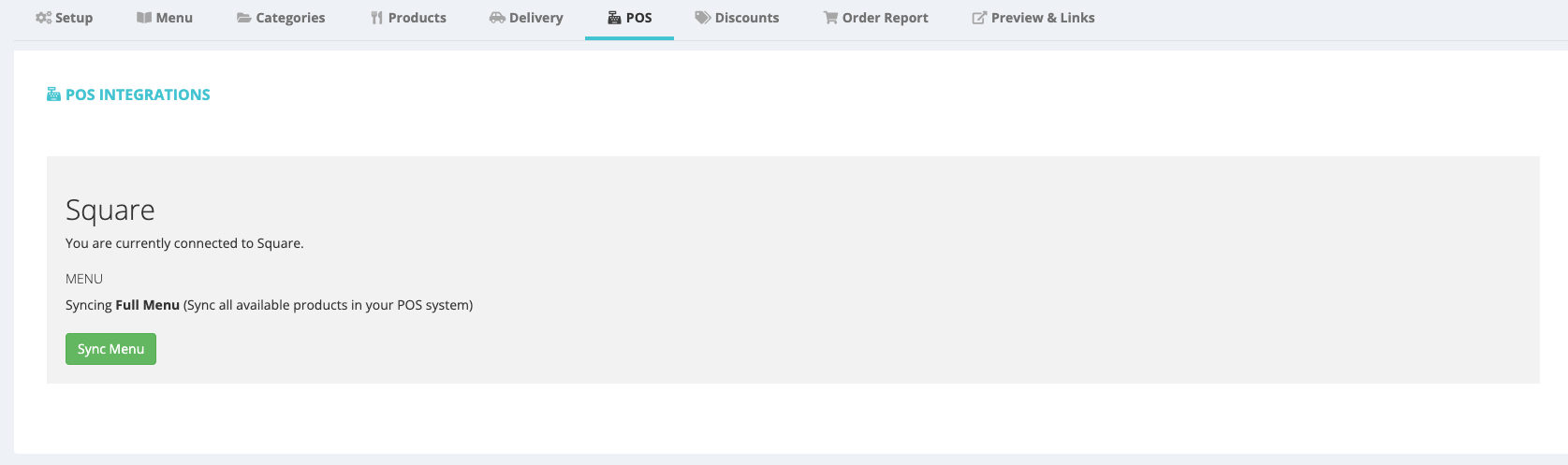View the Order Report tab
1568x465 pixels.
click(x=875, y=18)
